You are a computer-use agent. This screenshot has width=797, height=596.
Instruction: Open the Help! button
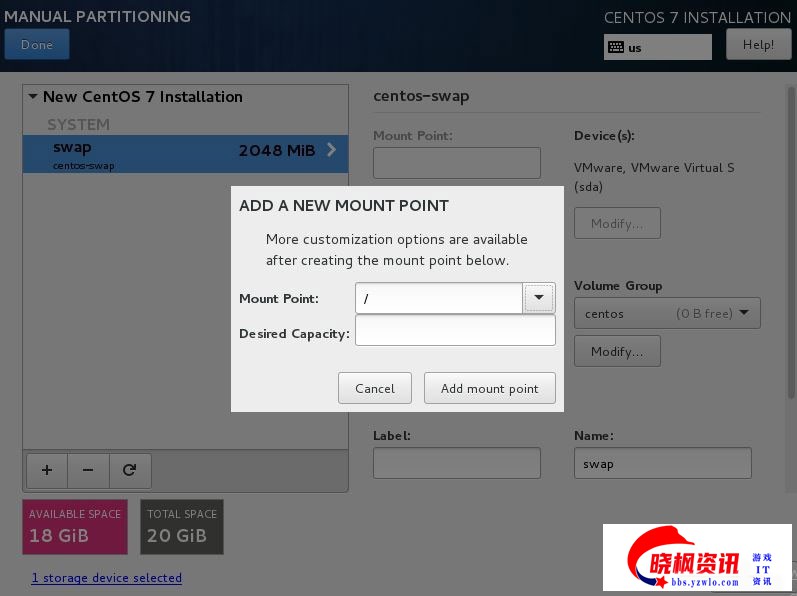coord(758,45)
